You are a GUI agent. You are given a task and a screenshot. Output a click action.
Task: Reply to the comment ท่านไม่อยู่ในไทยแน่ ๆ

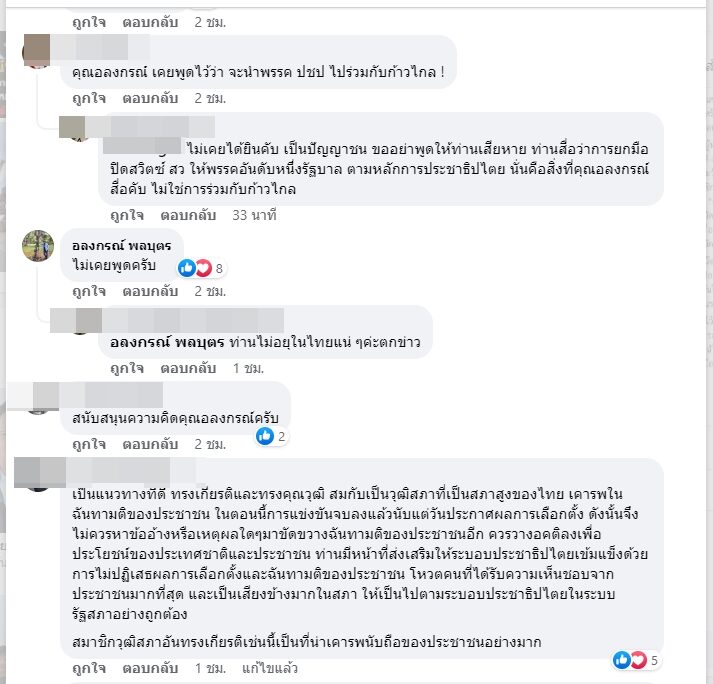point(188,368)
